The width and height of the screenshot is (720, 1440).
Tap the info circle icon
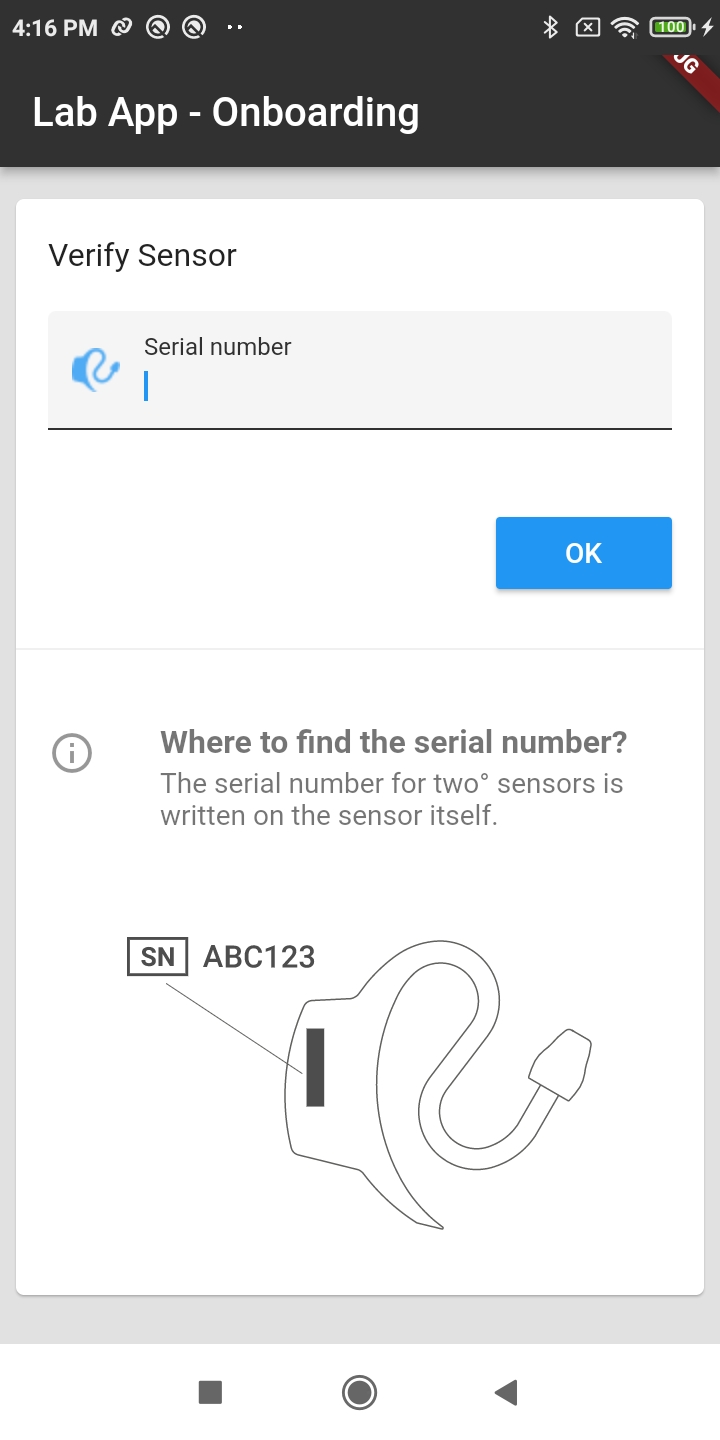[x=72, y=754]
